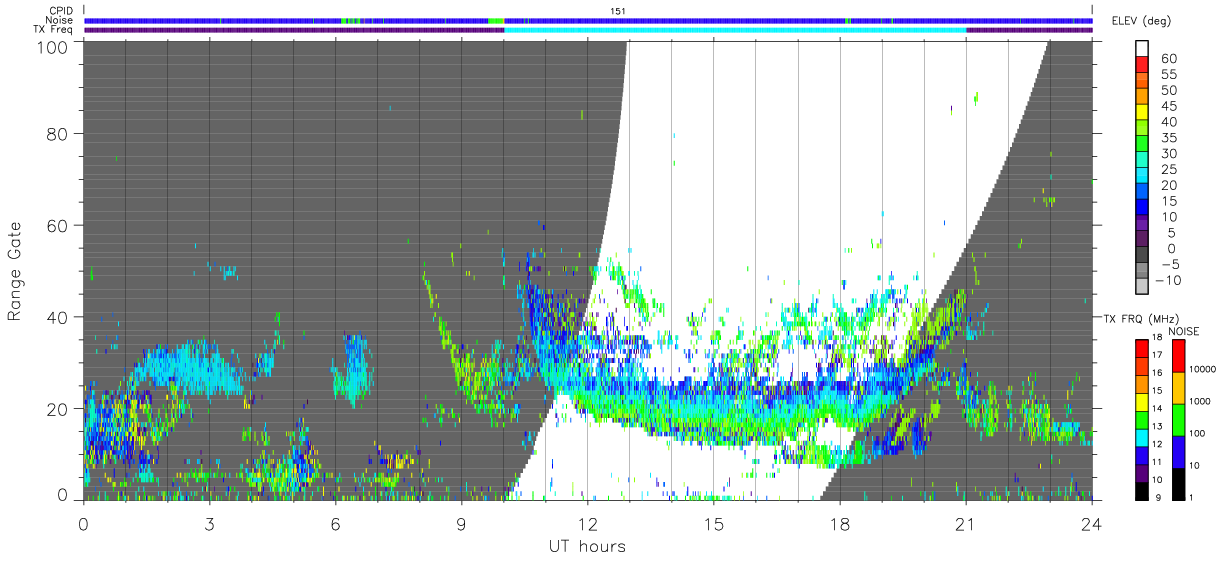
Task: Click the '45' label on the elevation bar
Action: (x=1168, y=106)
